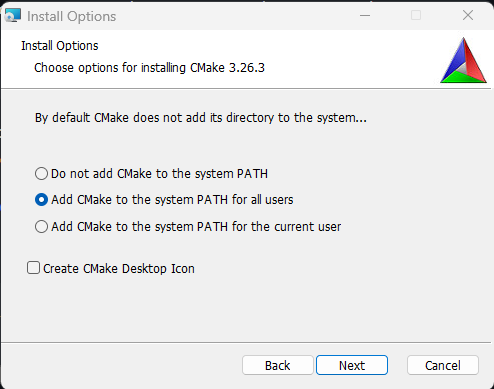Minimize the Install Options window

365,15
